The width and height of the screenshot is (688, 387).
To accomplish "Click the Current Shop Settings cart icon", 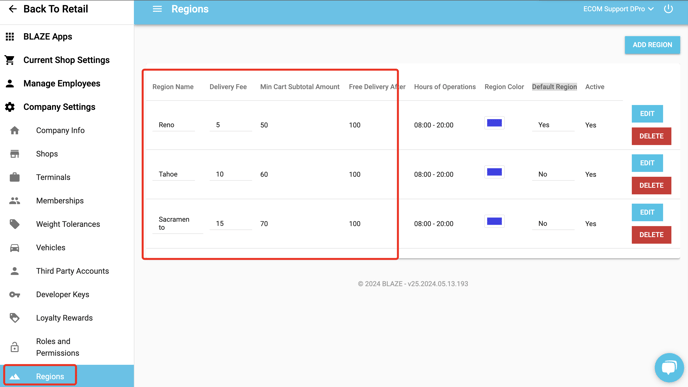I will coord(10,60).
